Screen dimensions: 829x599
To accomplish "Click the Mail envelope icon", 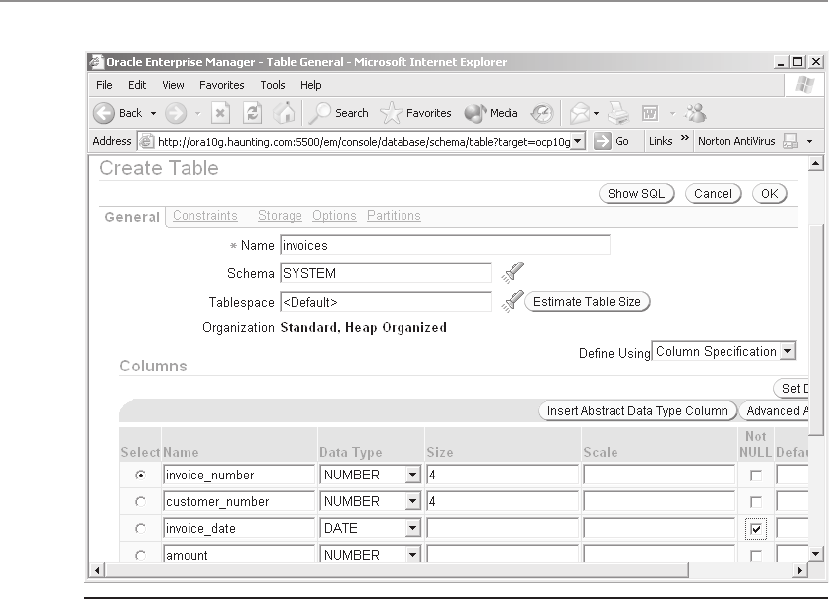I will point(579,113).
